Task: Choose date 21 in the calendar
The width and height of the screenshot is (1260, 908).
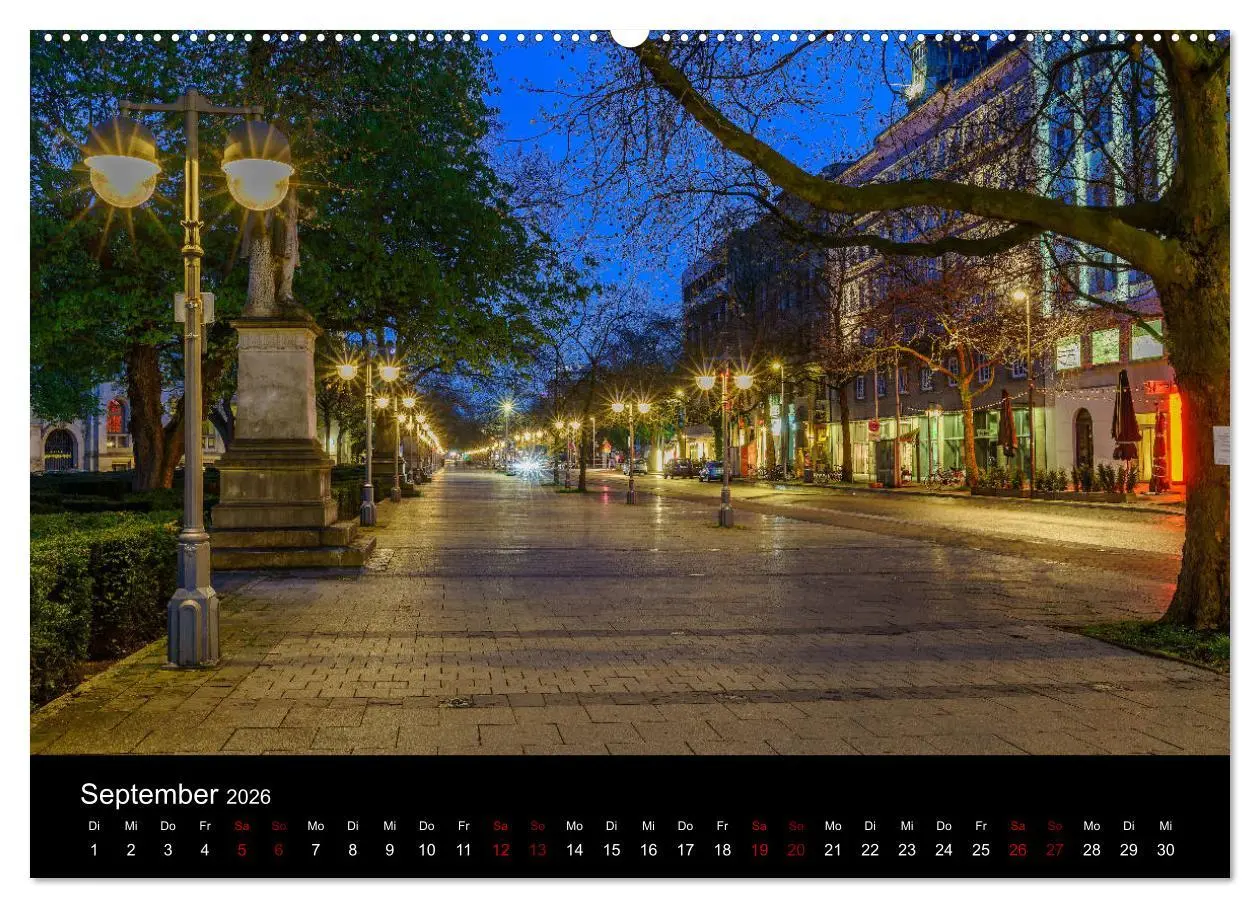Action: point(833,850)
